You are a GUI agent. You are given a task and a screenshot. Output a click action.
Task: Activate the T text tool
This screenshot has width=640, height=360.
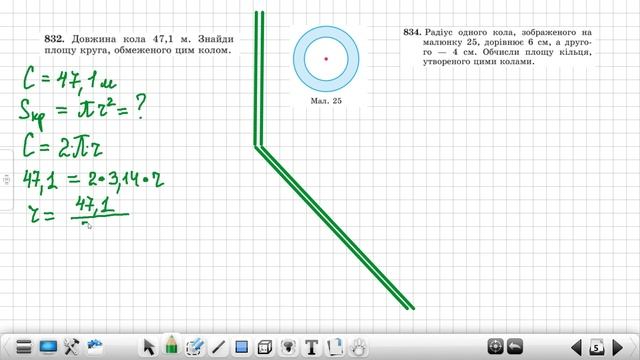point(311,348)
